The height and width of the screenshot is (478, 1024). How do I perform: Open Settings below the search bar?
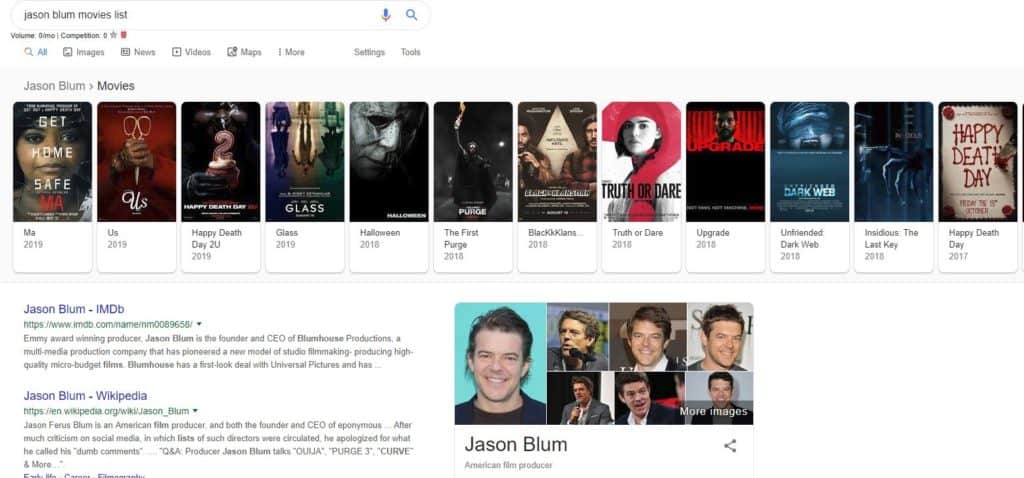click(x=369, y=52)
